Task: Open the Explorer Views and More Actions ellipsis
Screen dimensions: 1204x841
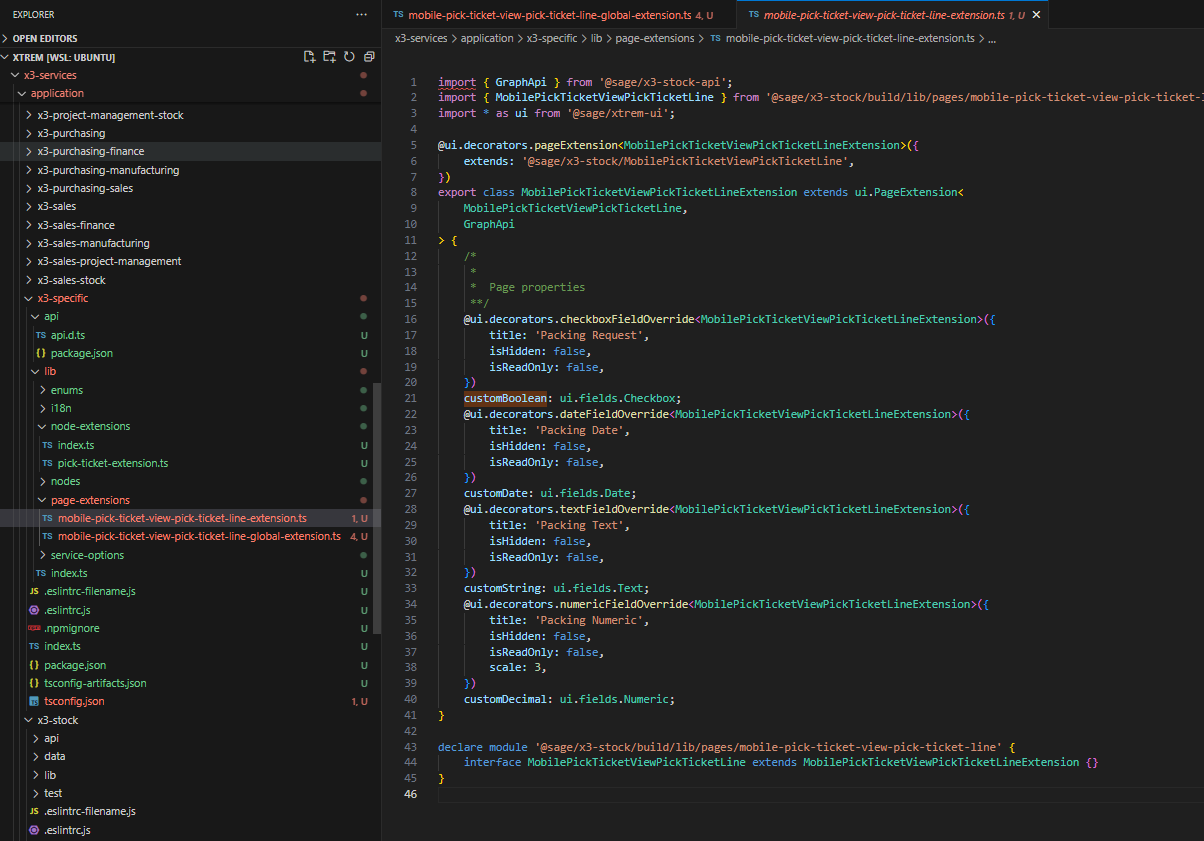Action: pyautogui.click(x=361, y=15)
